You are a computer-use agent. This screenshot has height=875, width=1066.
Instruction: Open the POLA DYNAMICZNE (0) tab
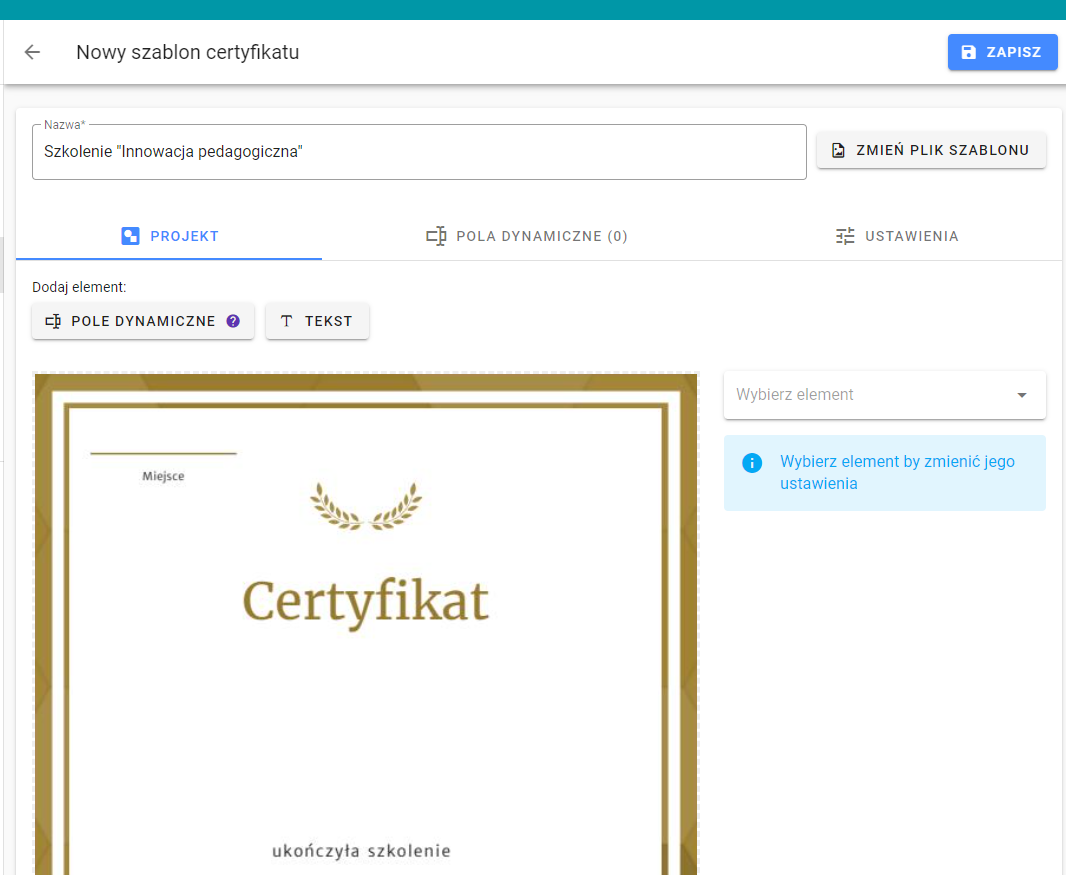(527, 236)
